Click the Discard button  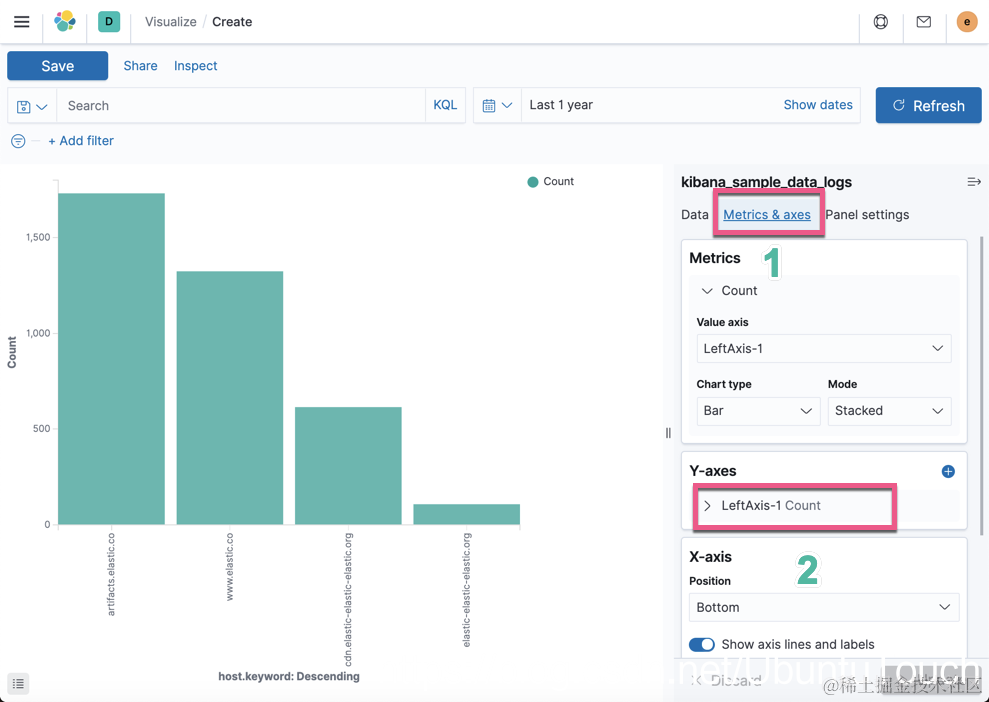pyautogui.click(x=727, y=680)
